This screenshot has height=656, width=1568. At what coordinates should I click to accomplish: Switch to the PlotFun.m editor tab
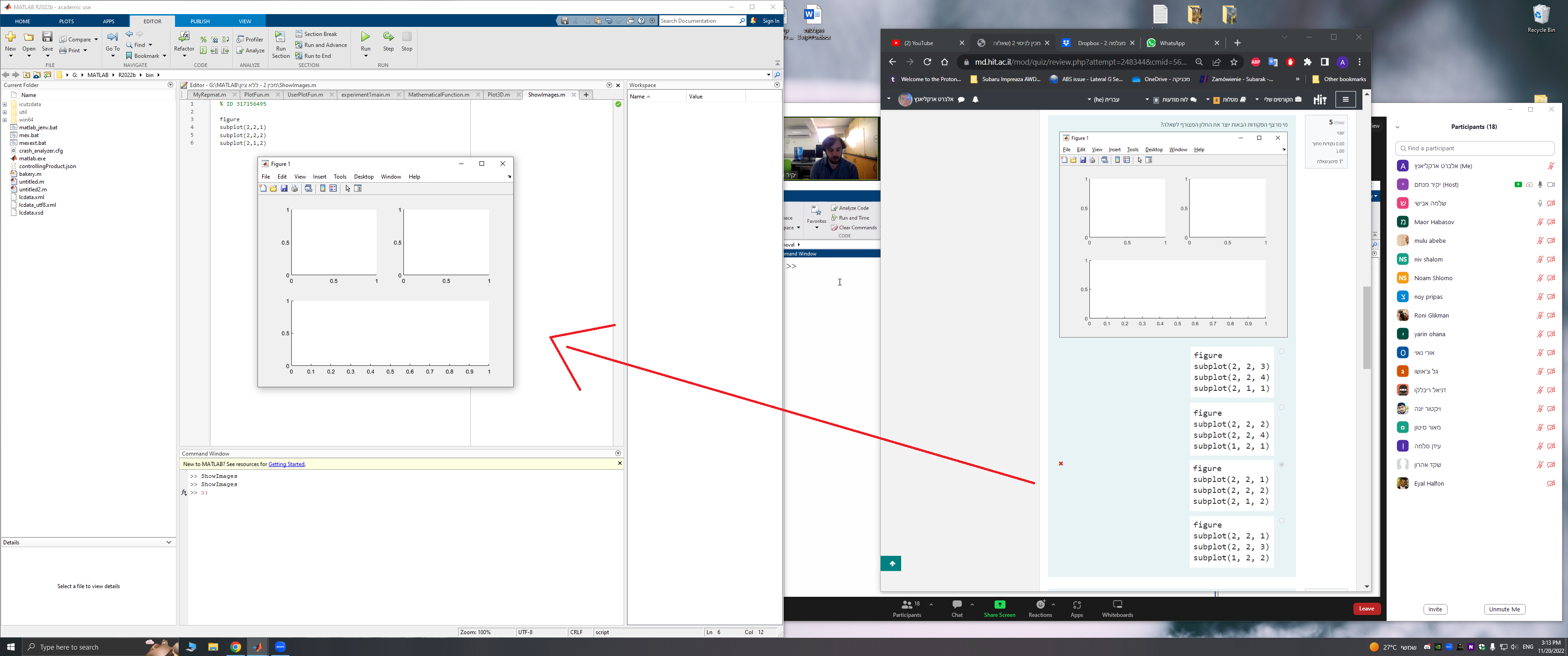coord(256,95)
